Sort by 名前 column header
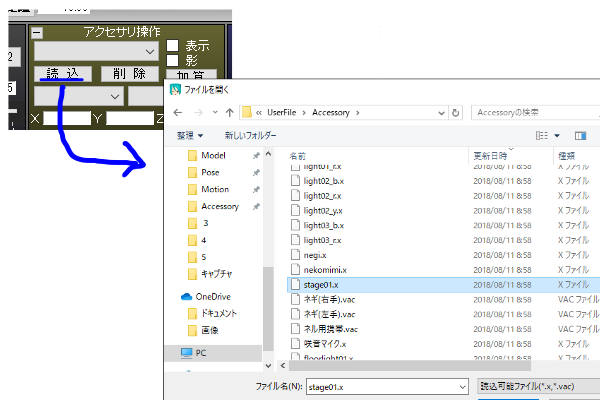Image resolution: width=600 pixels, height=400 pixels. point(298,156)
